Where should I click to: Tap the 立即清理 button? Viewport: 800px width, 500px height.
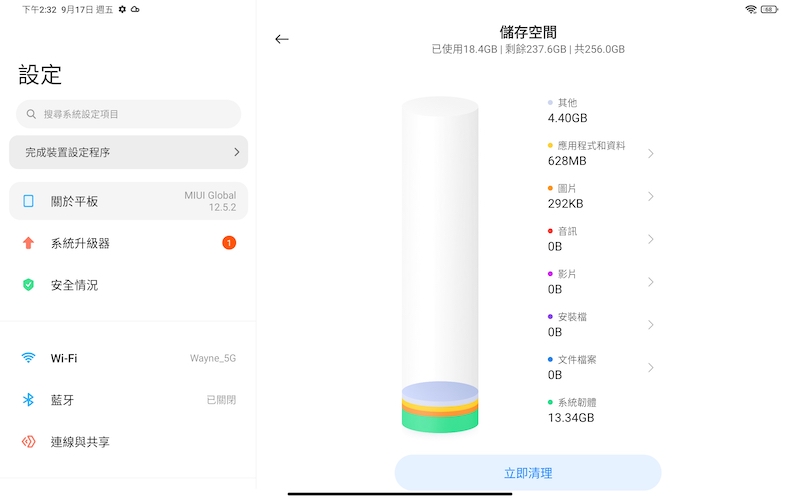point(528,473)
